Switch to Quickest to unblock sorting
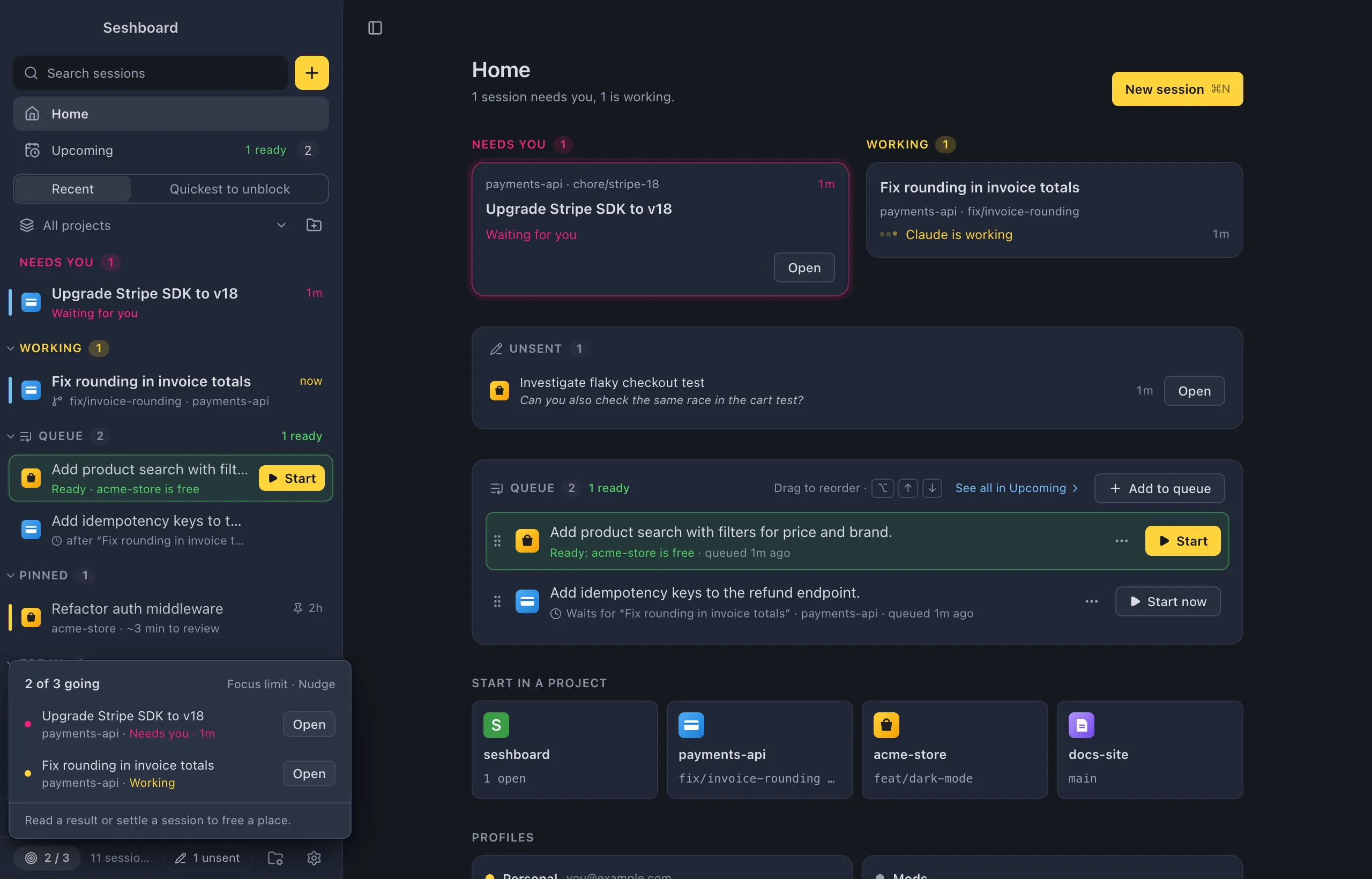Viewport: 1372px width, 879px height. tap(229, 189)
